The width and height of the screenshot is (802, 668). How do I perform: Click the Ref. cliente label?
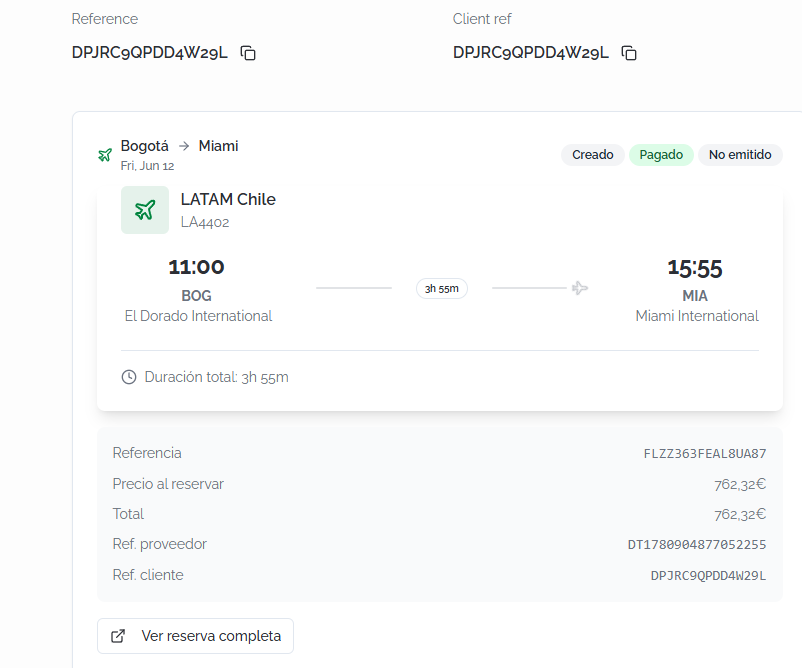coord(148,575)
